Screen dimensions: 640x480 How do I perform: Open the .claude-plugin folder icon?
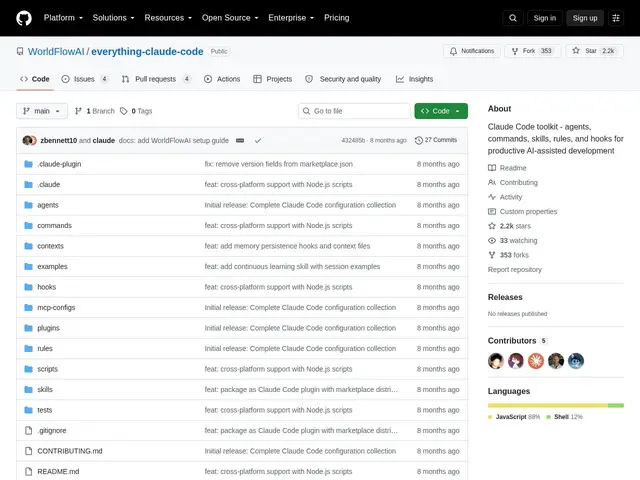pos(29,164)
